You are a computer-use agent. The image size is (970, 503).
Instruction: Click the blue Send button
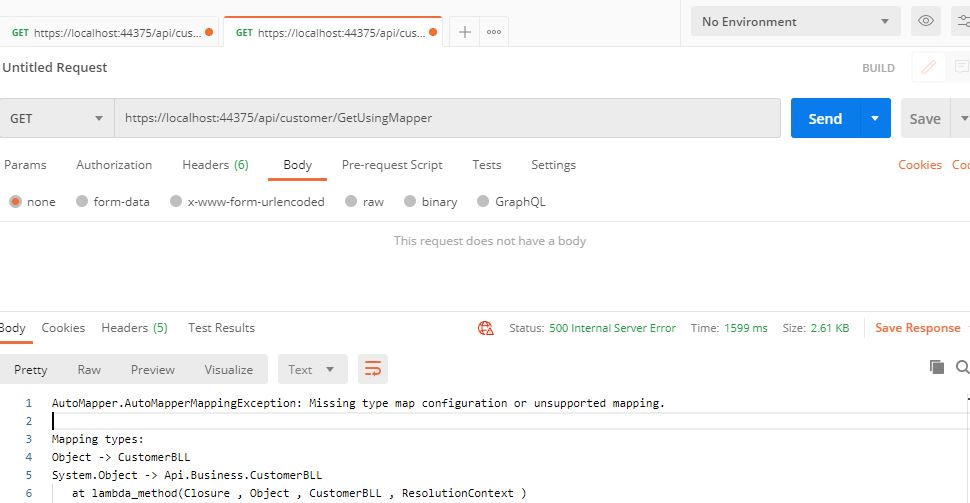tap(825, 118)
